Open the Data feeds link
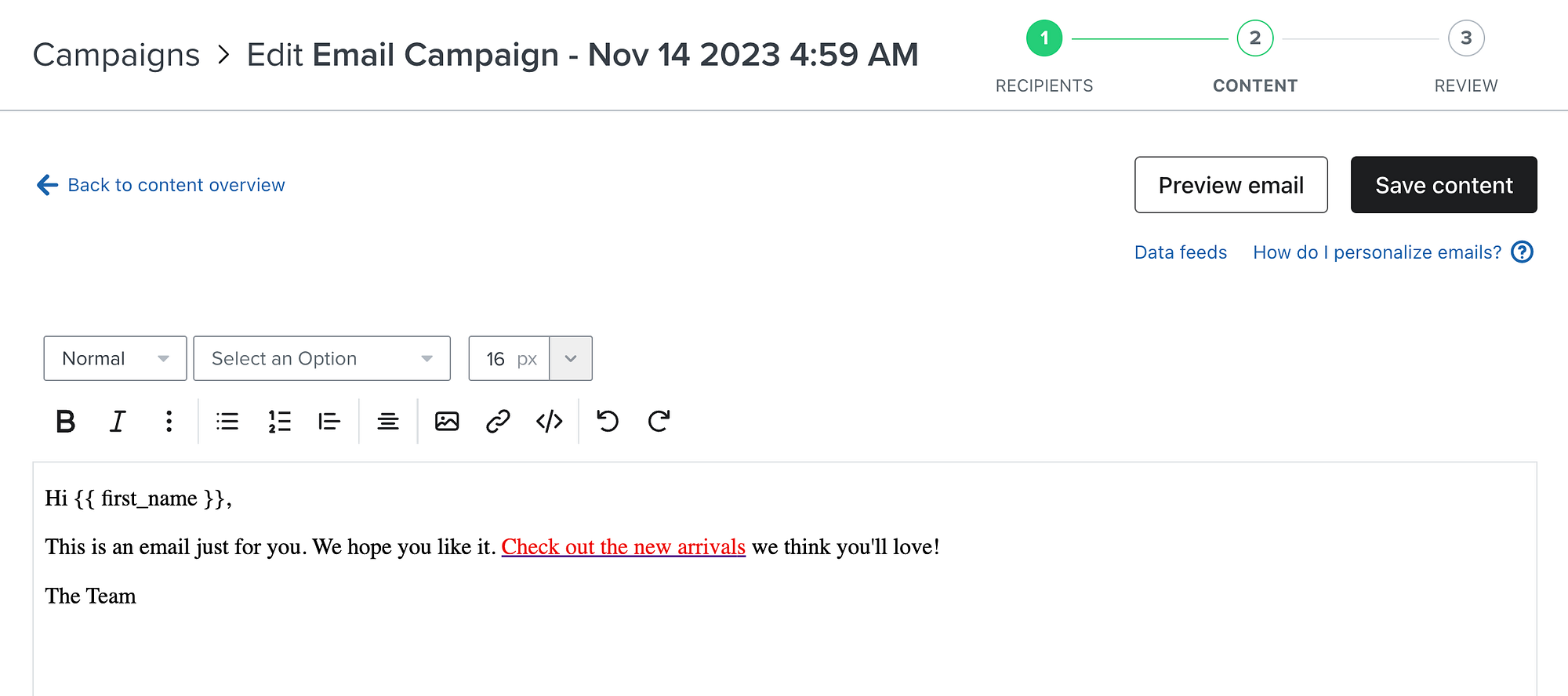Screen dimensions: 1568x696 tap(1180, 252)
